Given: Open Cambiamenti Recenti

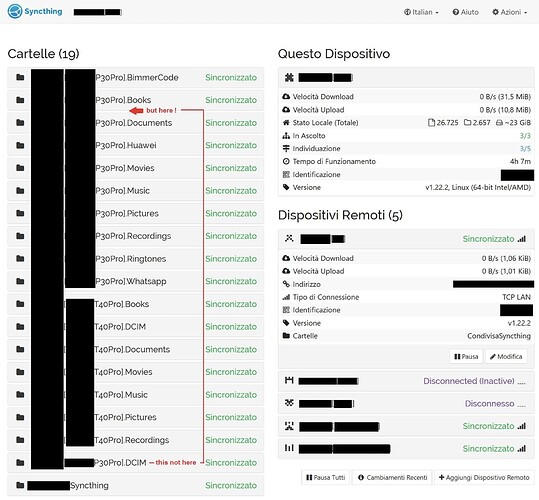Looking at the screenshot, I should point(392,477).
